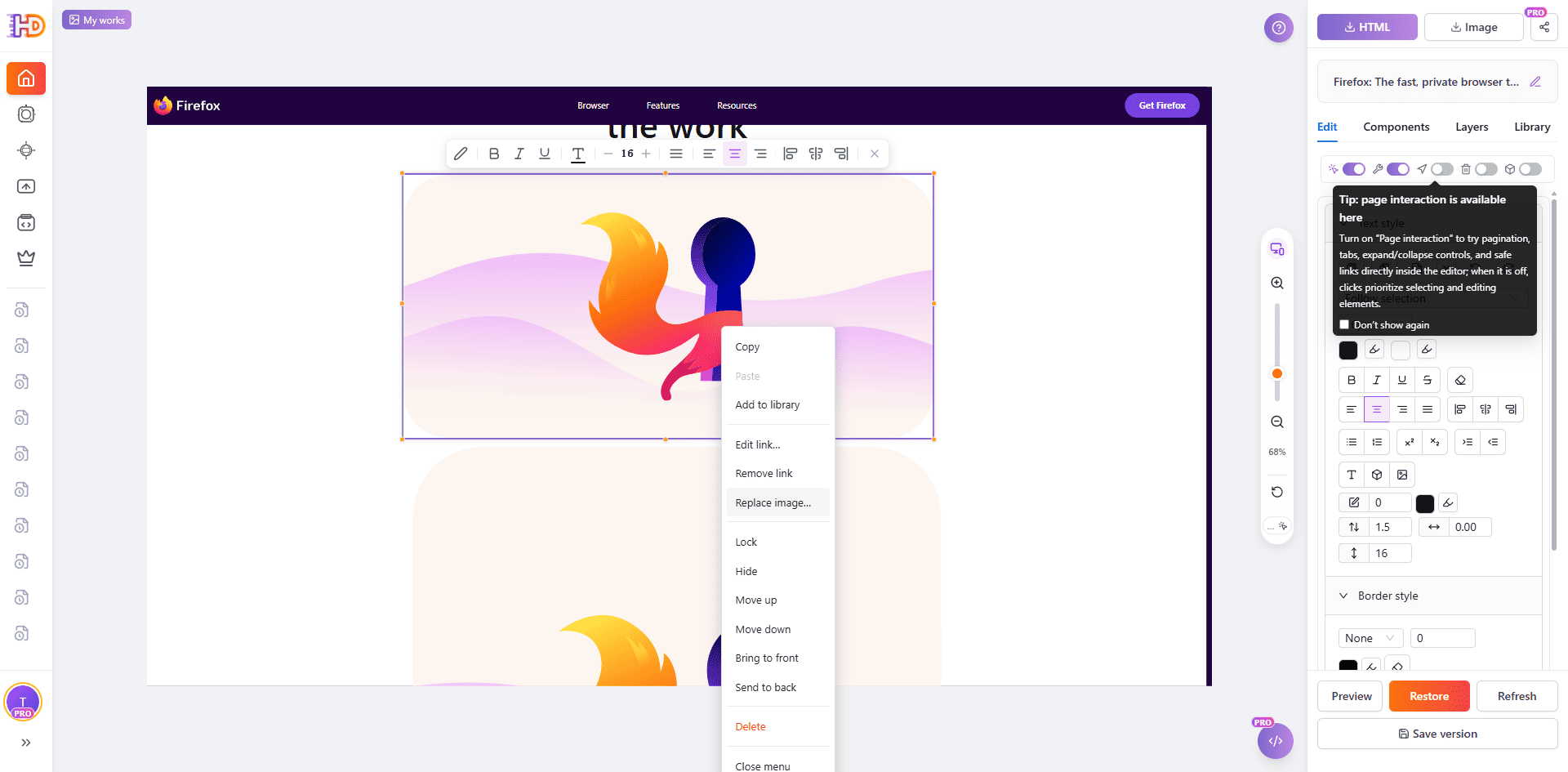Screen dimensions: 1568x772
Task: Collapse the Border style section
Action: 1433,596
